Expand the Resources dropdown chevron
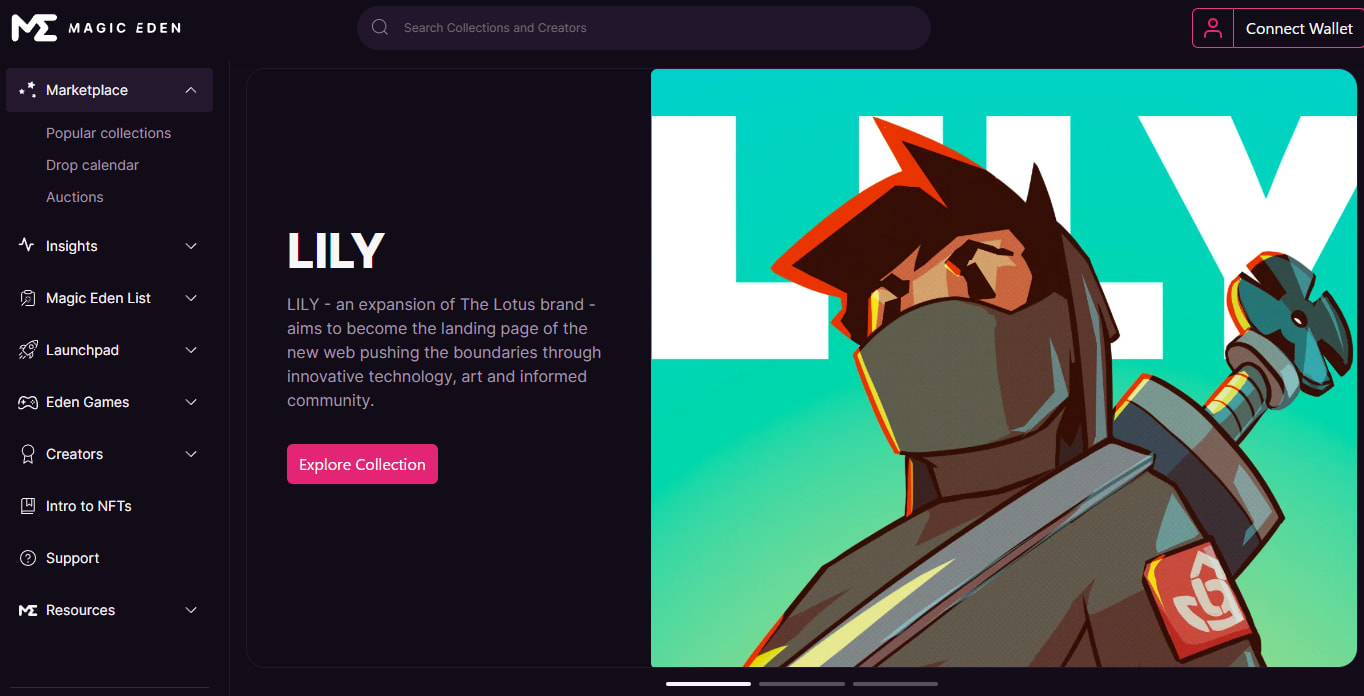This screenshot has height=696, width=1364. (191, 610)
